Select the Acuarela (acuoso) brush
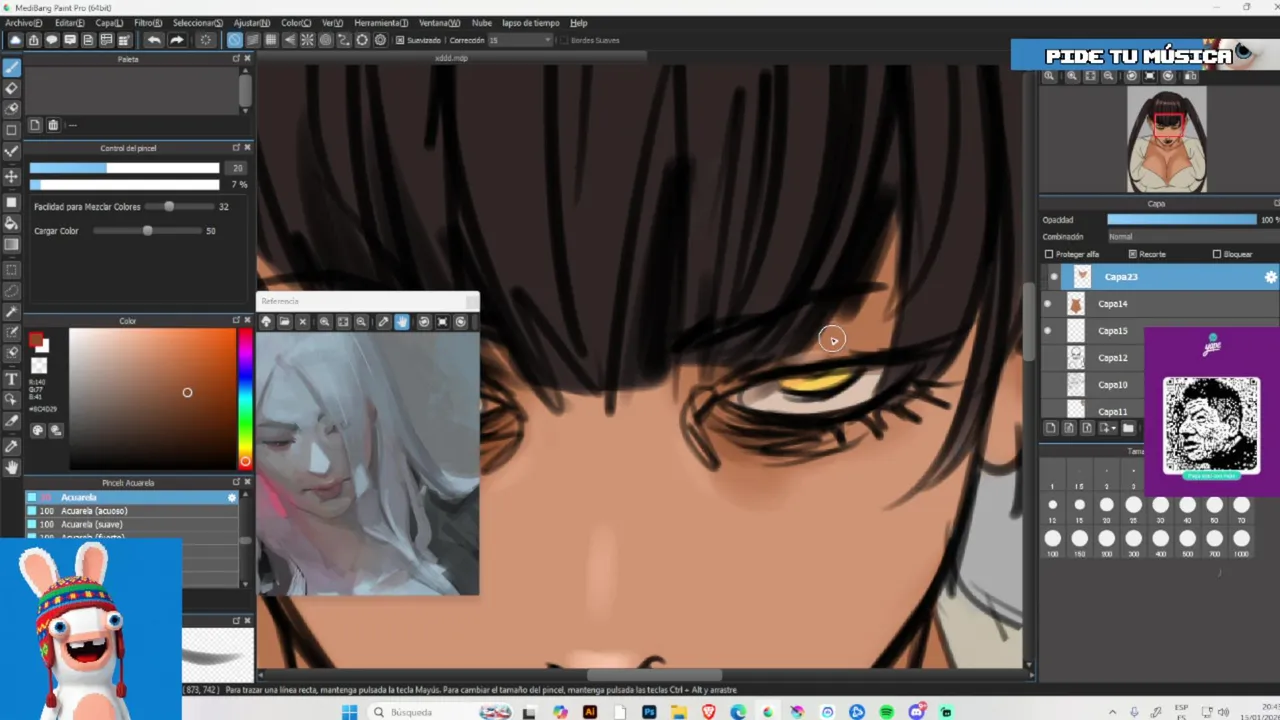This screenshot has height=720, width=1280. point(132,511)
